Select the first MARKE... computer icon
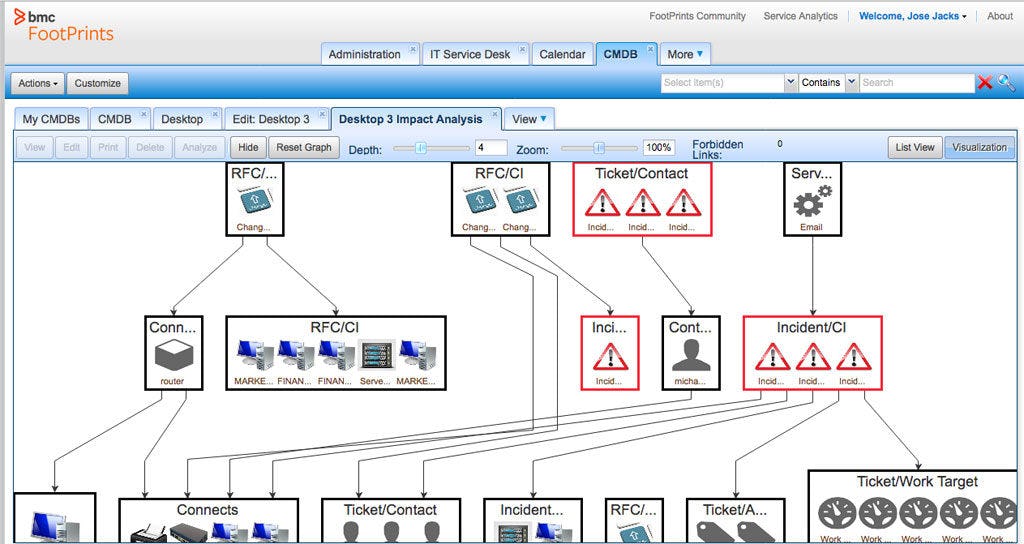The height and width of the screenshot is (544, 1024). 255,356
